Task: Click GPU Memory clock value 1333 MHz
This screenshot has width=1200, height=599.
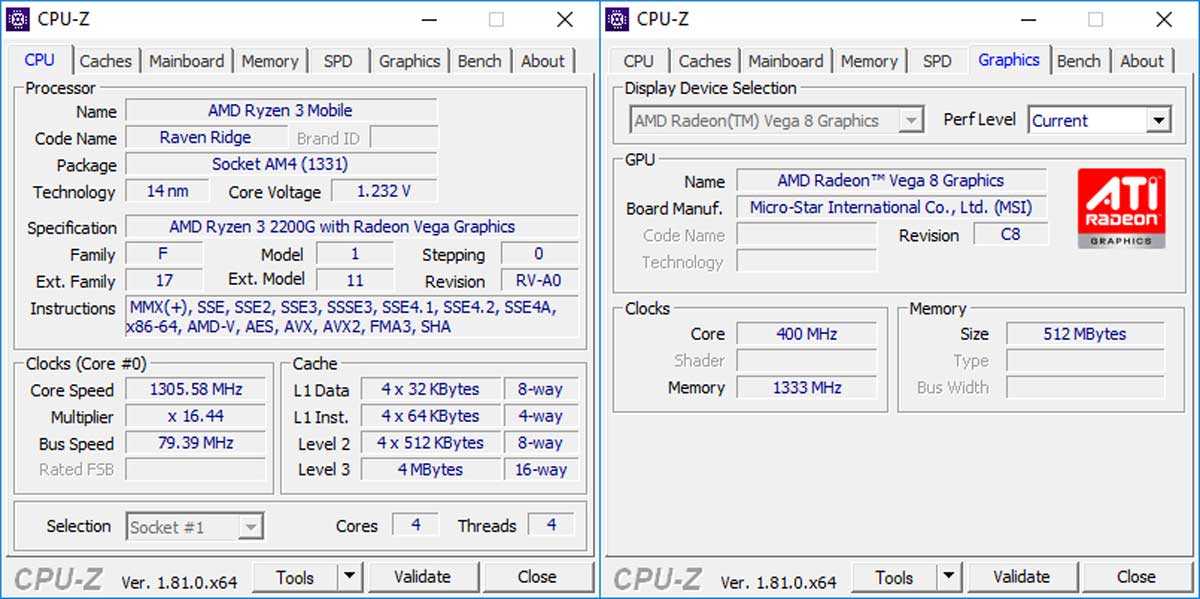Action: point(806,388)
